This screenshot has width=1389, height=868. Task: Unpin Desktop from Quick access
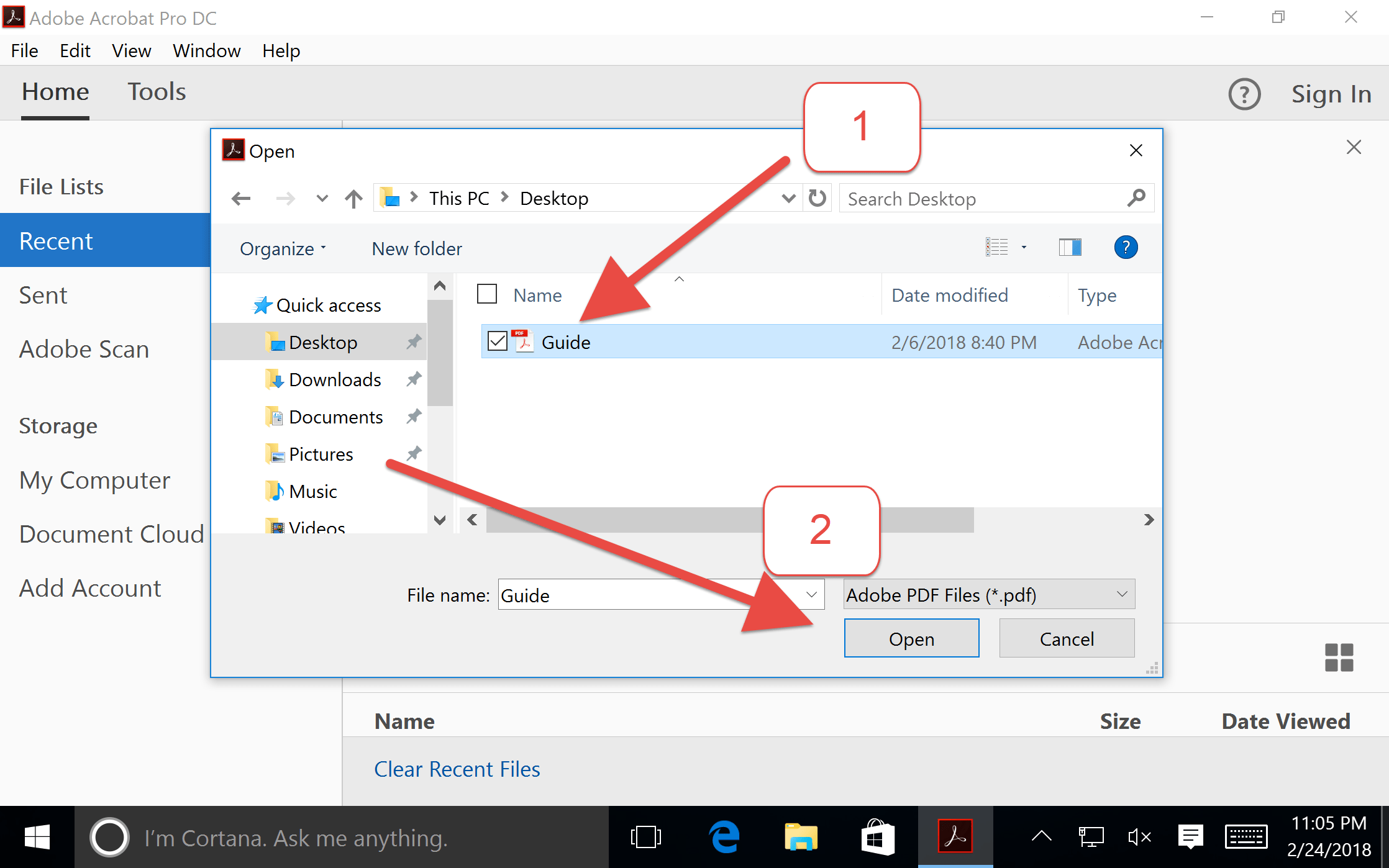click(x=414, y=342)
